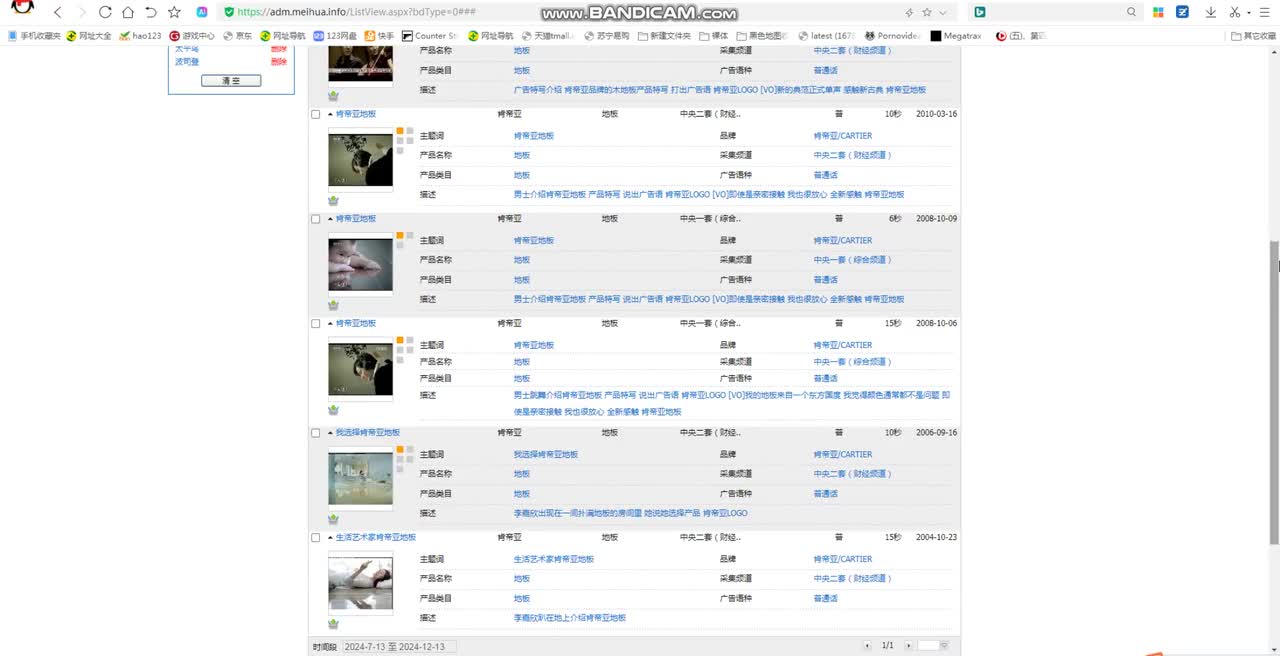Image resolution: width=1280 pixels, height=656 pixels.
Task: Open video thumbnail of 2010-03-16 ad
Action: click(x=360, y=160)
